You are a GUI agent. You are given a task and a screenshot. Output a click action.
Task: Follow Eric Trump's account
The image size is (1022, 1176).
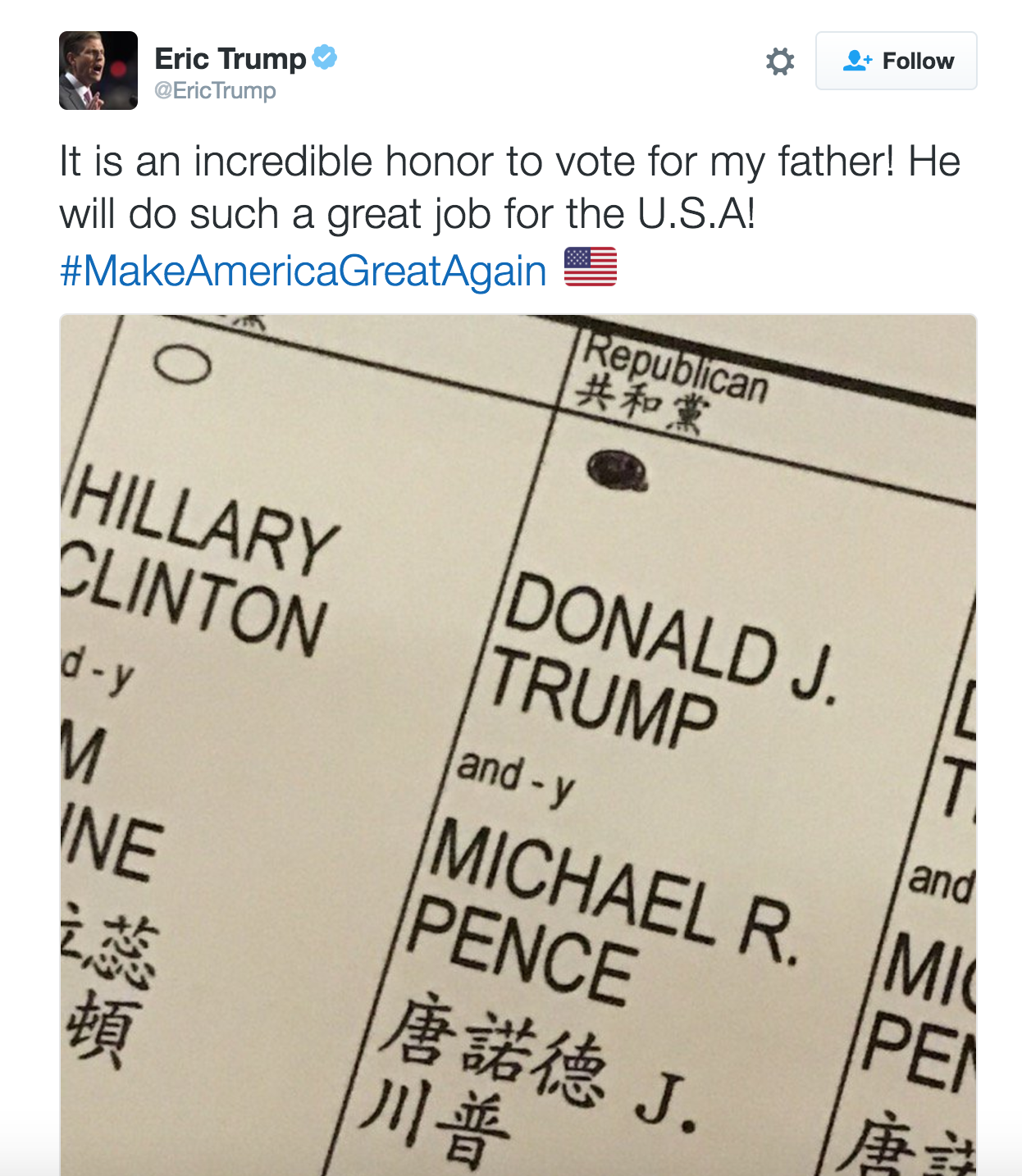897,61
